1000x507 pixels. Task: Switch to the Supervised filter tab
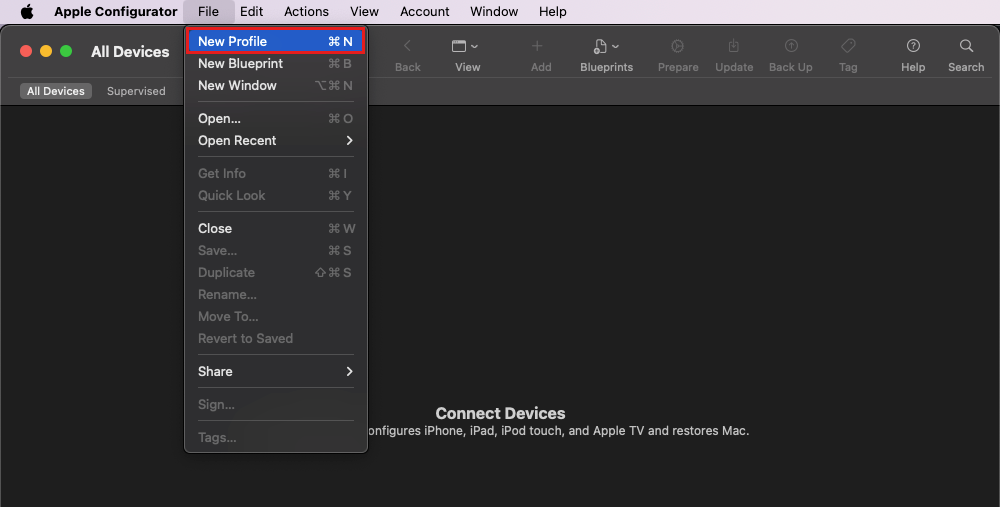point(136,91)
